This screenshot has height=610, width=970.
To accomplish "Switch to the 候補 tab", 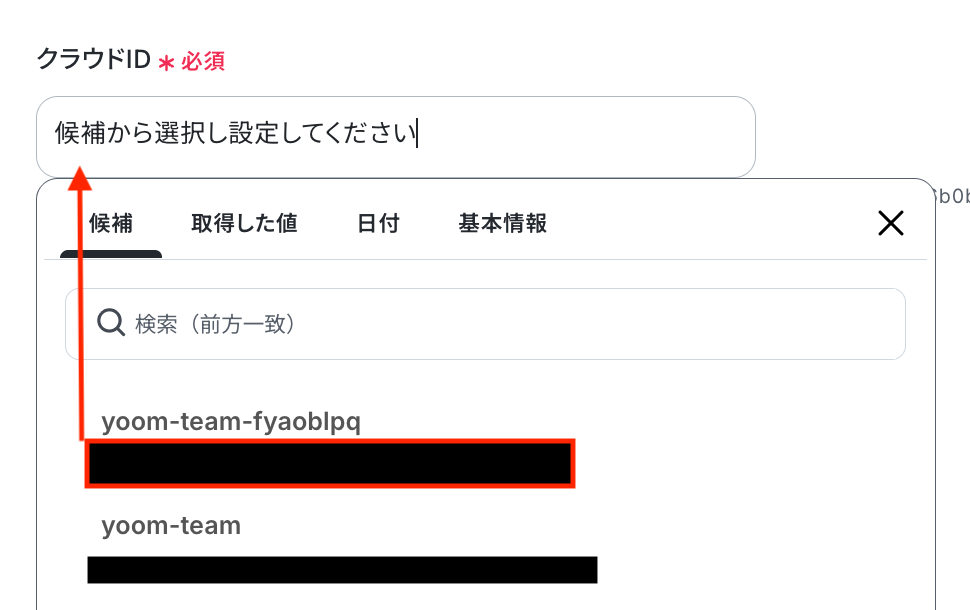I will pos(111,223).
